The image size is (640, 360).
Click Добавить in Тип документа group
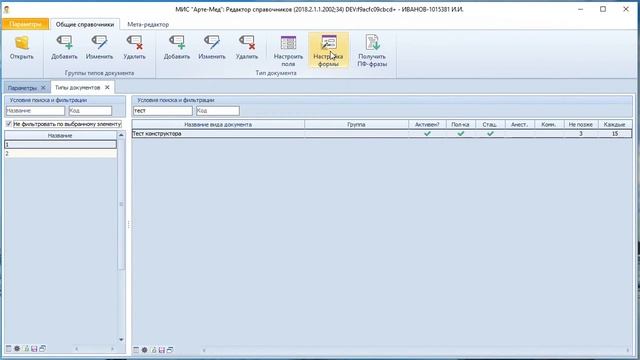tap(177, 47)
